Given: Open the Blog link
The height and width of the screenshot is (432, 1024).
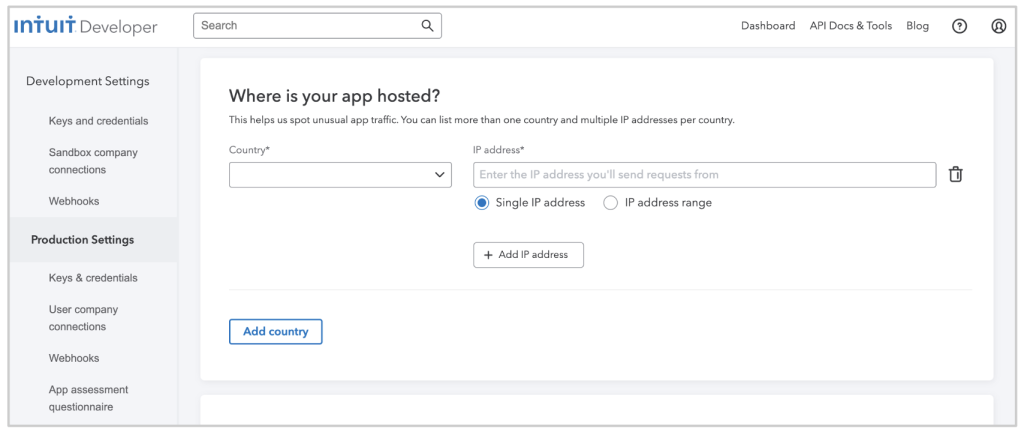Looking at the screenshot, I should (x=918, y=26).
